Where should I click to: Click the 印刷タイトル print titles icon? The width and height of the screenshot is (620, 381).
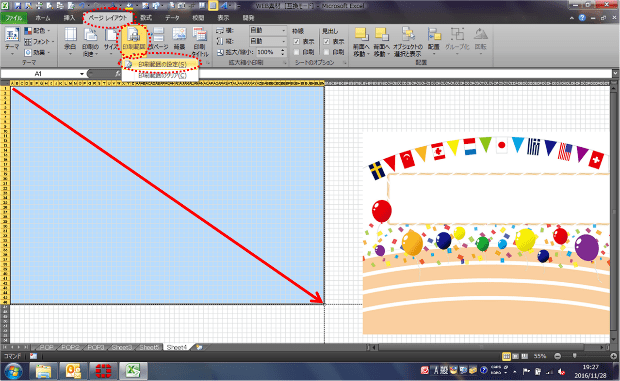200,42
